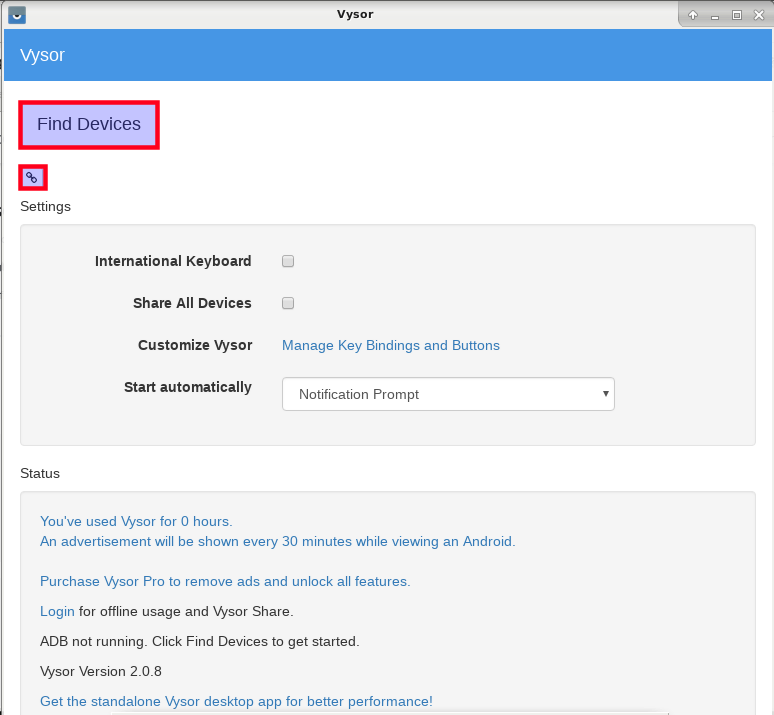The image size is (774, 715).
Task: Open the Start automatically dropdown
Action: [x=448, y=394]
